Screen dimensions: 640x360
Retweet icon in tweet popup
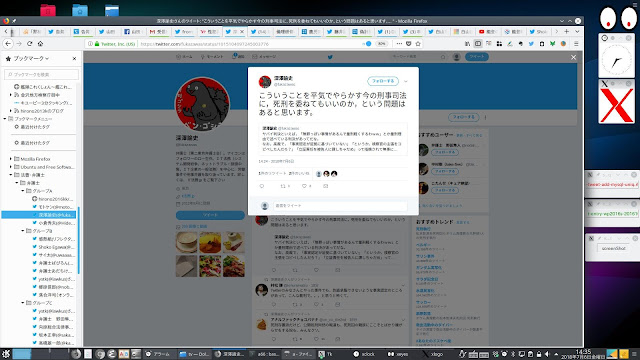(x=283, y=186)
